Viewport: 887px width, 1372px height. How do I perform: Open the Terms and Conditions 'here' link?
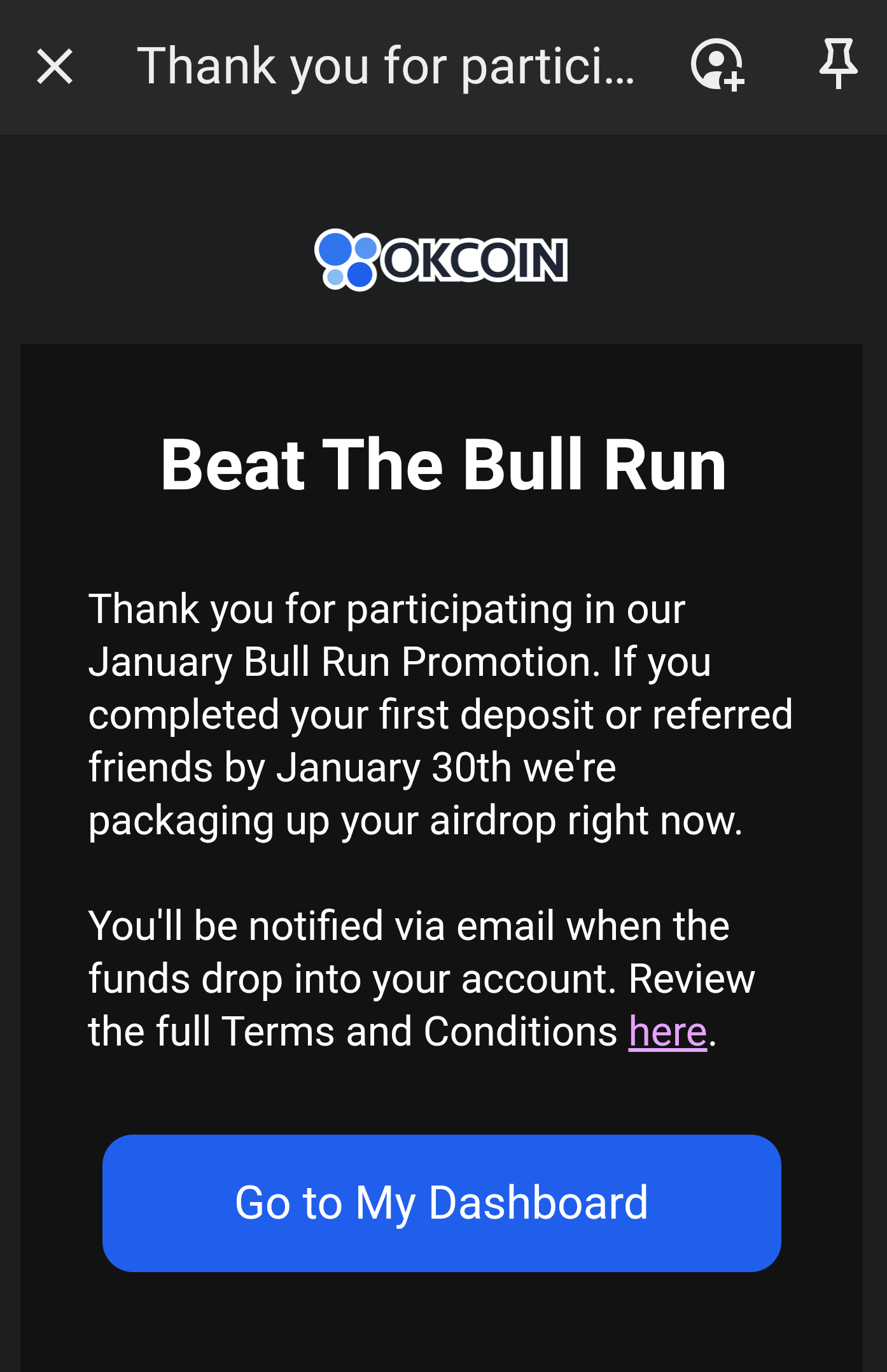pyautogui.click(x=667, y=1031)
